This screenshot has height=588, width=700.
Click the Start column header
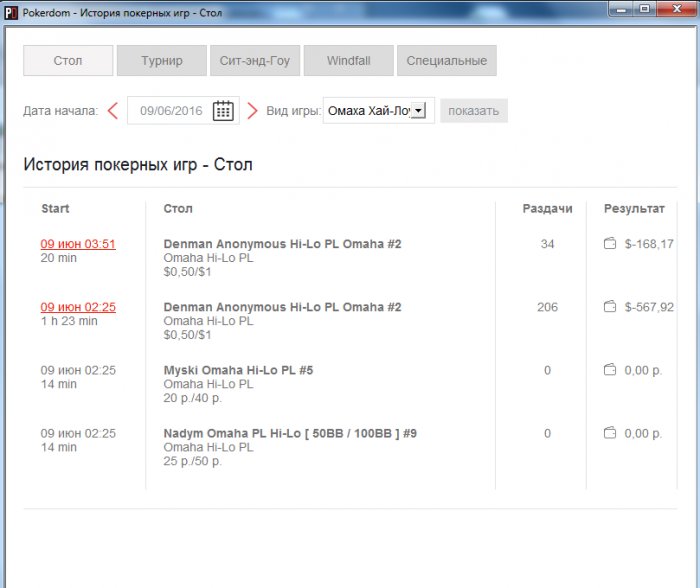pos(55,209)
